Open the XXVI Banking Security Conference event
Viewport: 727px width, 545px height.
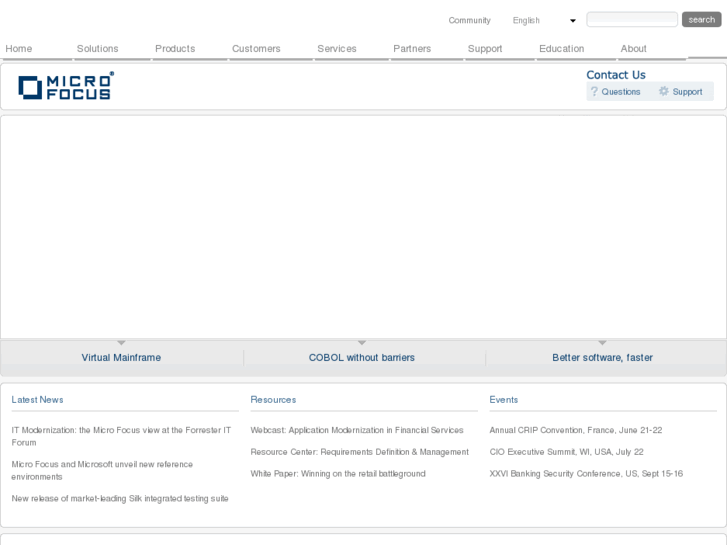586,474
